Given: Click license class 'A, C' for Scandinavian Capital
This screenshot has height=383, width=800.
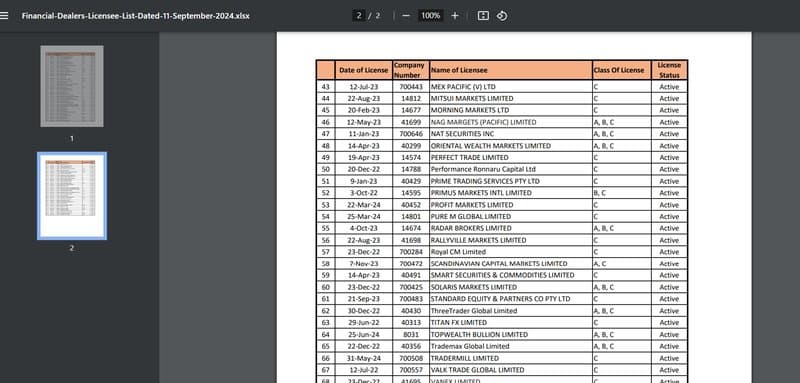Looking at the screenshot, I should [x=599, y=264].
